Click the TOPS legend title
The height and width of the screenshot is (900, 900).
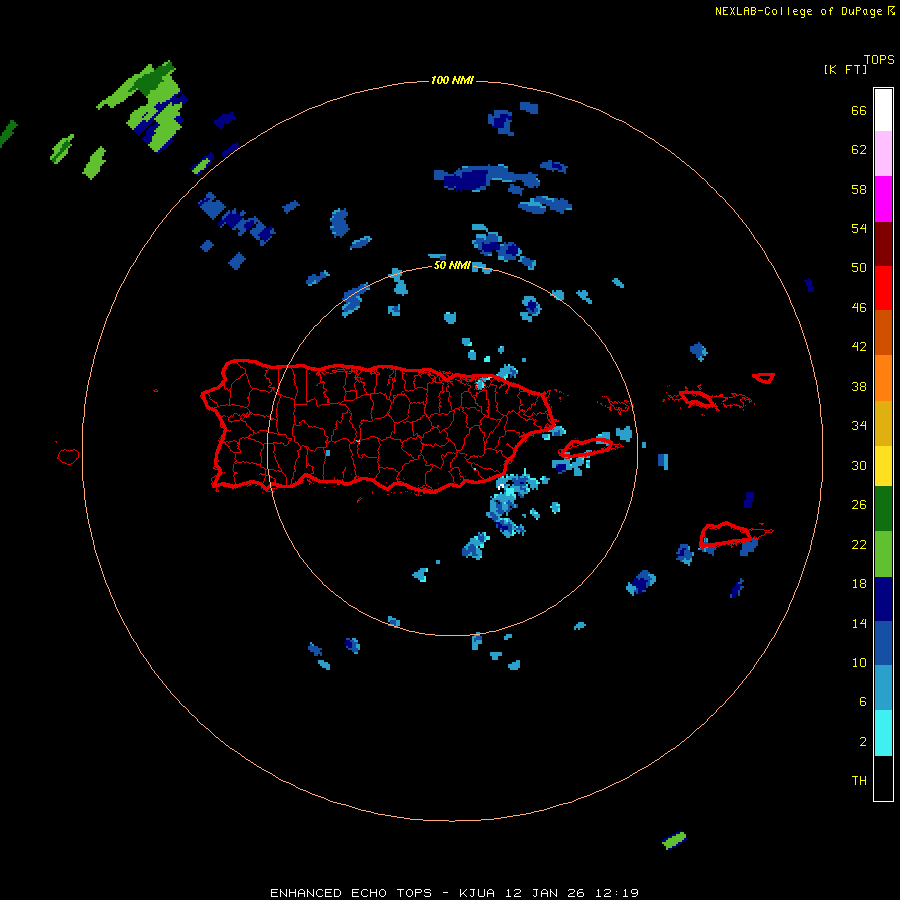coord(879,59)
